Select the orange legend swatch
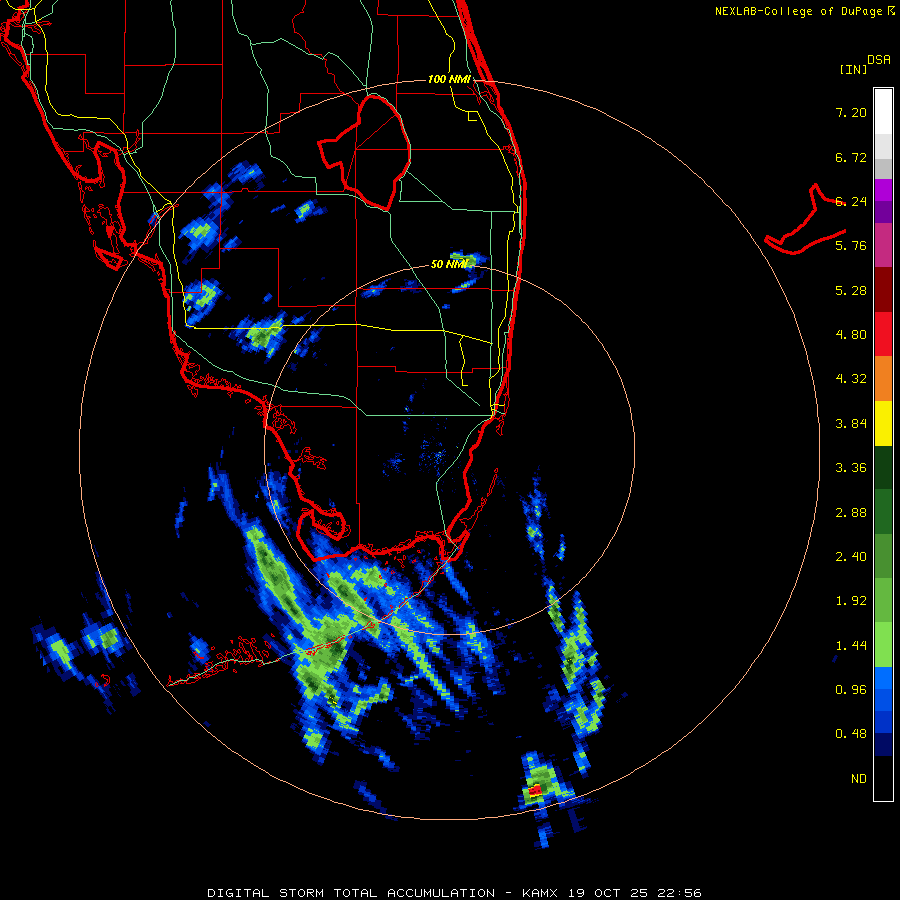Screen dimensions: 900x900 click(x=883, y=378)
